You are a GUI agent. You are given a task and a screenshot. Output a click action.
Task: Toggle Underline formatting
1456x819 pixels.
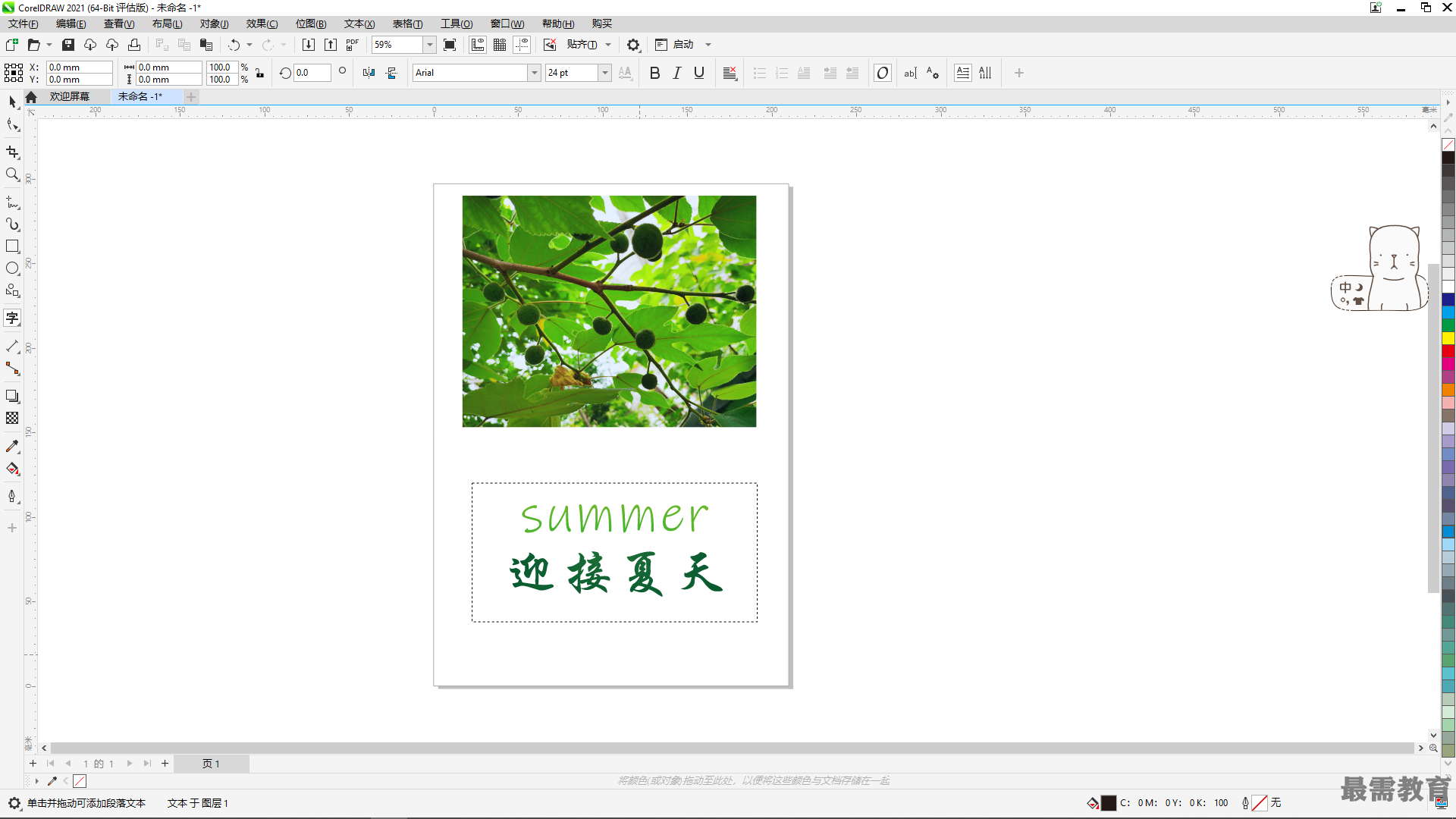[x=699, y=73]
